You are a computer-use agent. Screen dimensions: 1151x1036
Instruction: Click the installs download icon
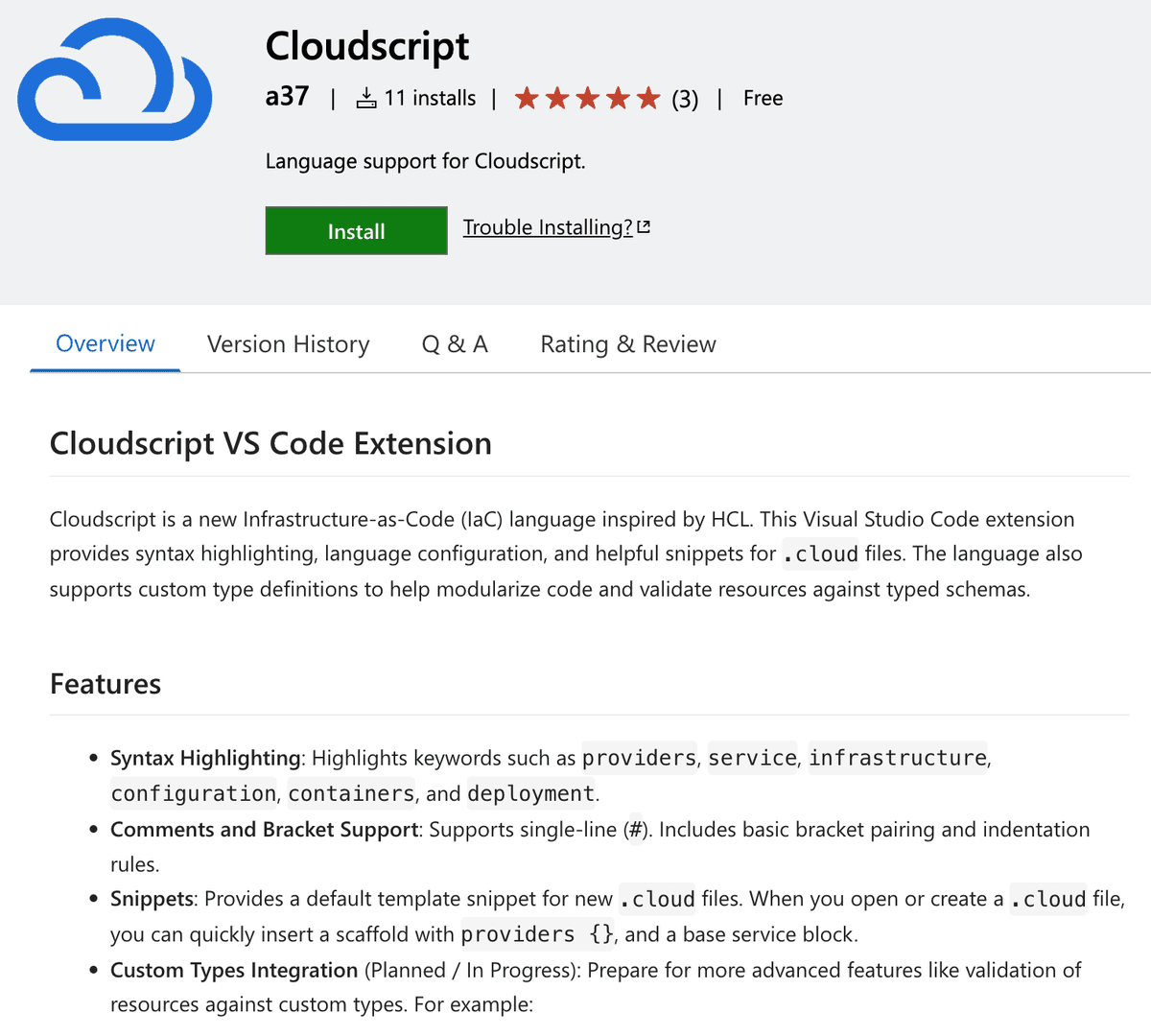(366, 98)
